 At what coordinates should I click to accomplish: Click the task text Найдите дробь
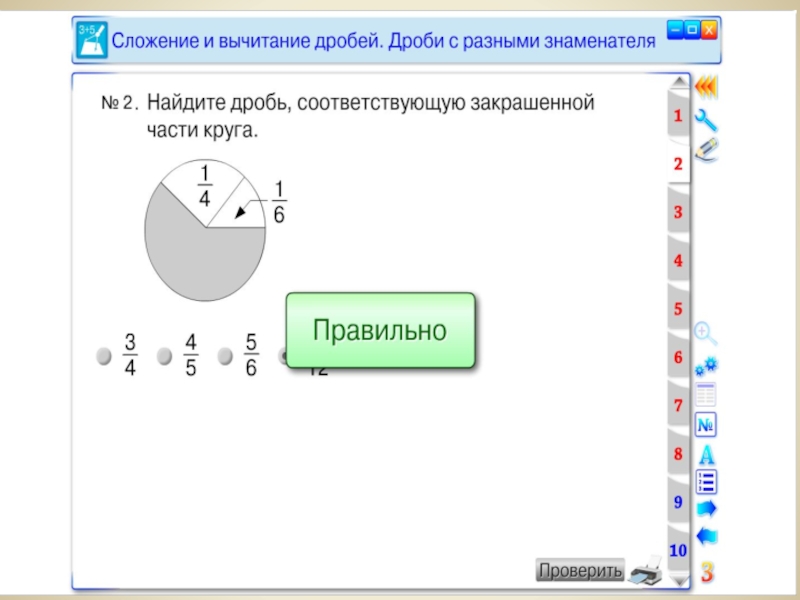(x=219, y=103)
